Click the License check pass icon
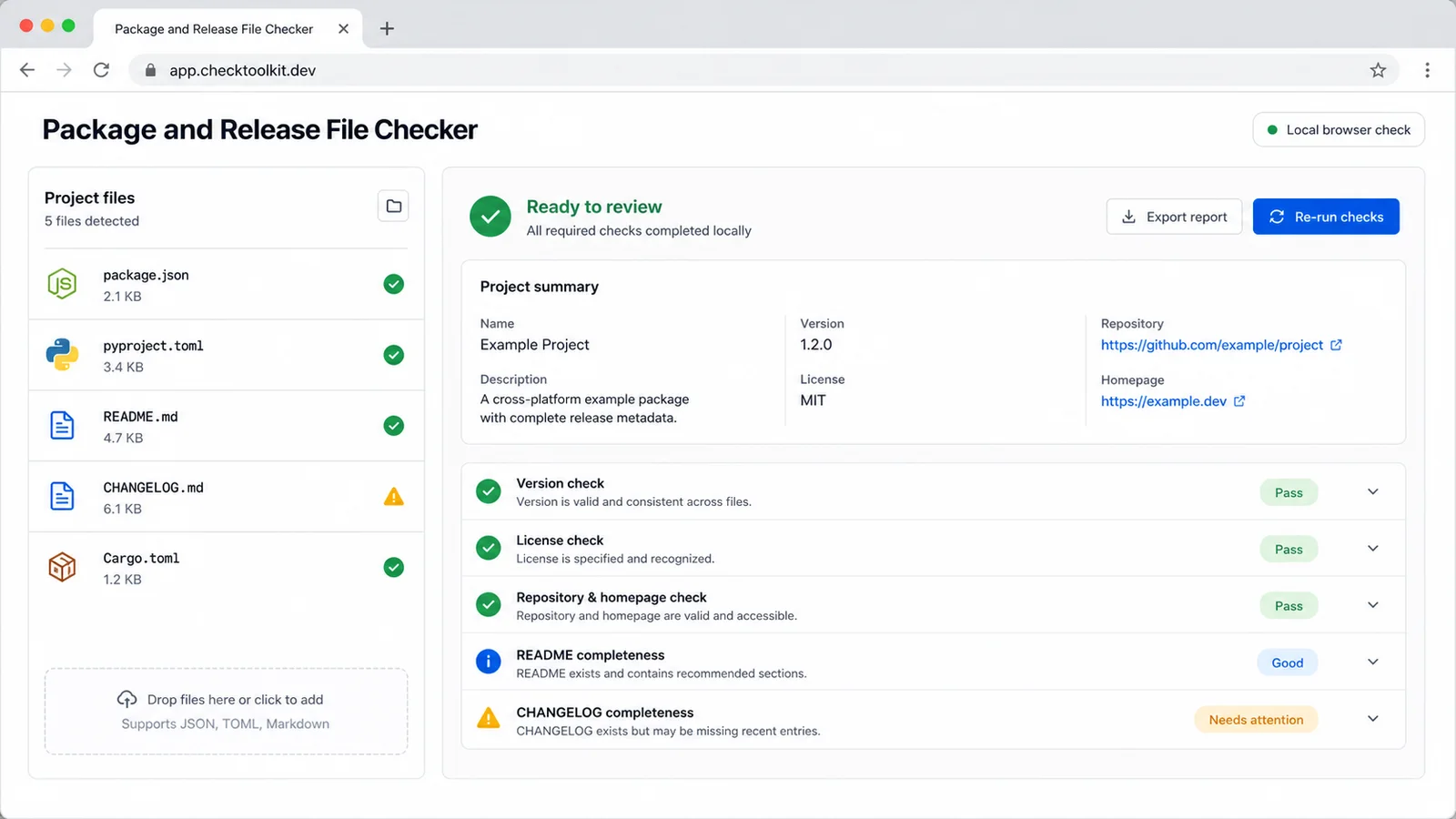 [489, 548]
